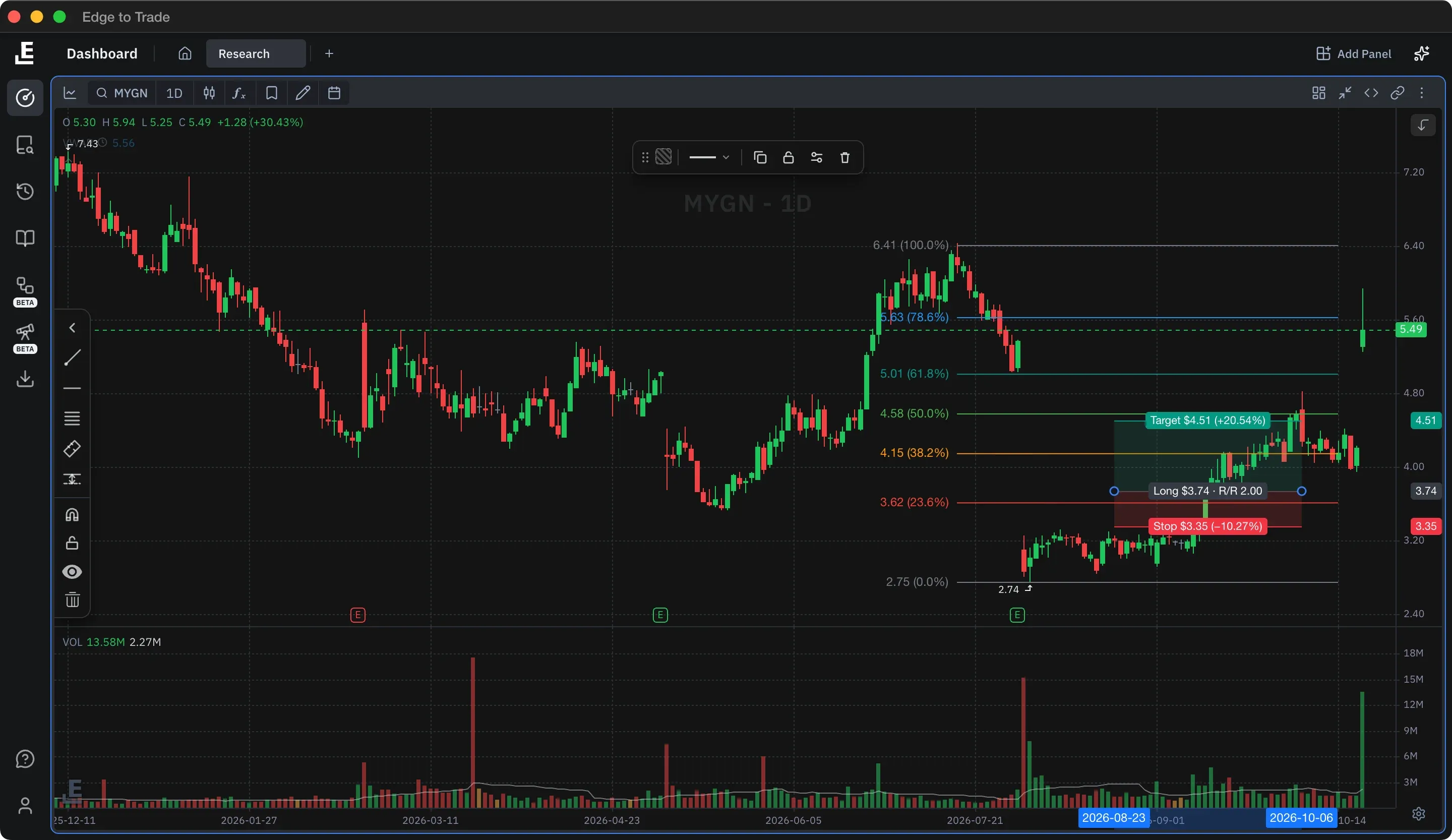The image size is (1452, 840).
Task: Open Dashboard tab label
Action: (x=102, y=53)
